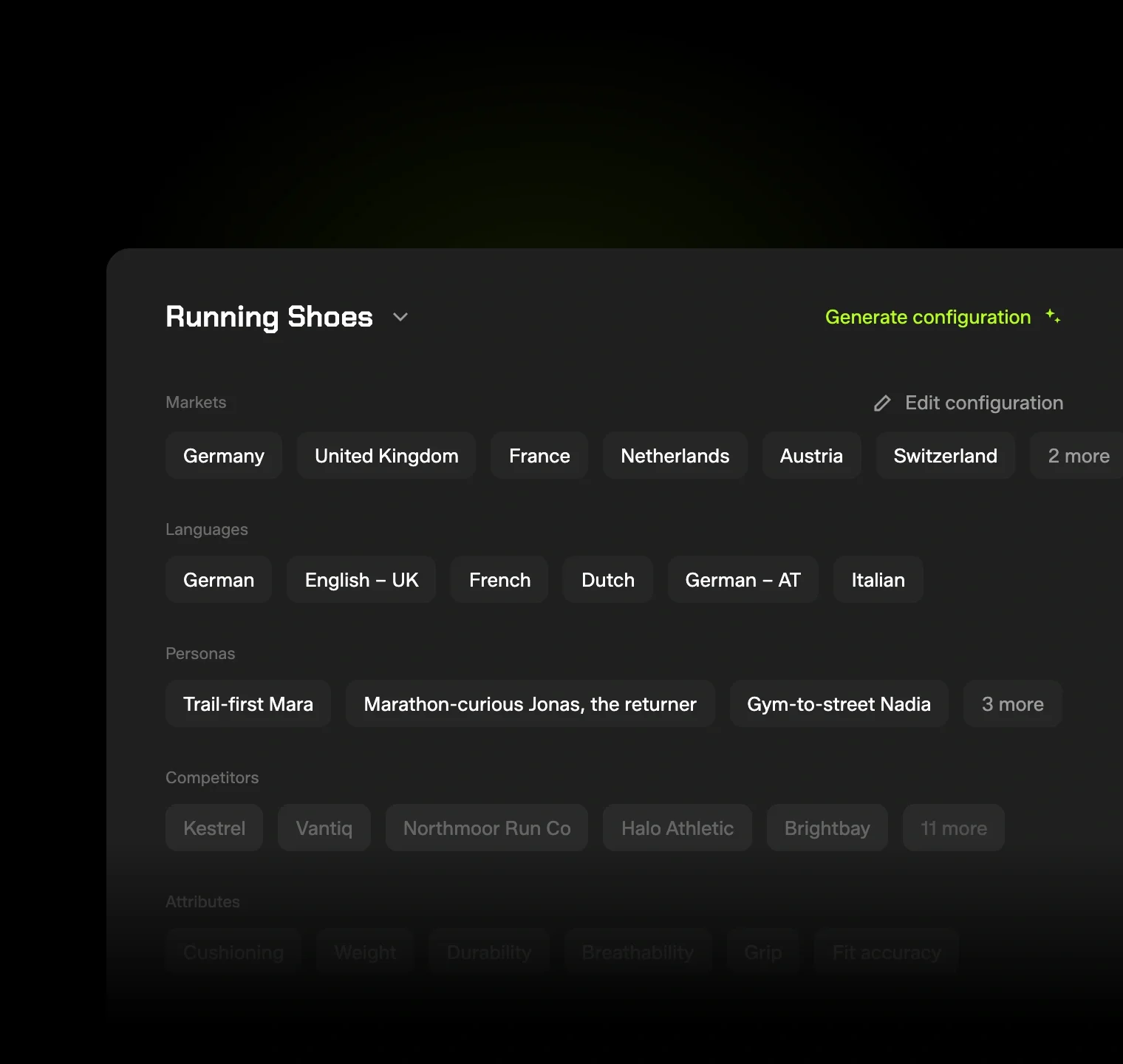Expand the Running Shoes dropdown chevron
The image size is (1123, 1064).
click(x=400, y=317)
